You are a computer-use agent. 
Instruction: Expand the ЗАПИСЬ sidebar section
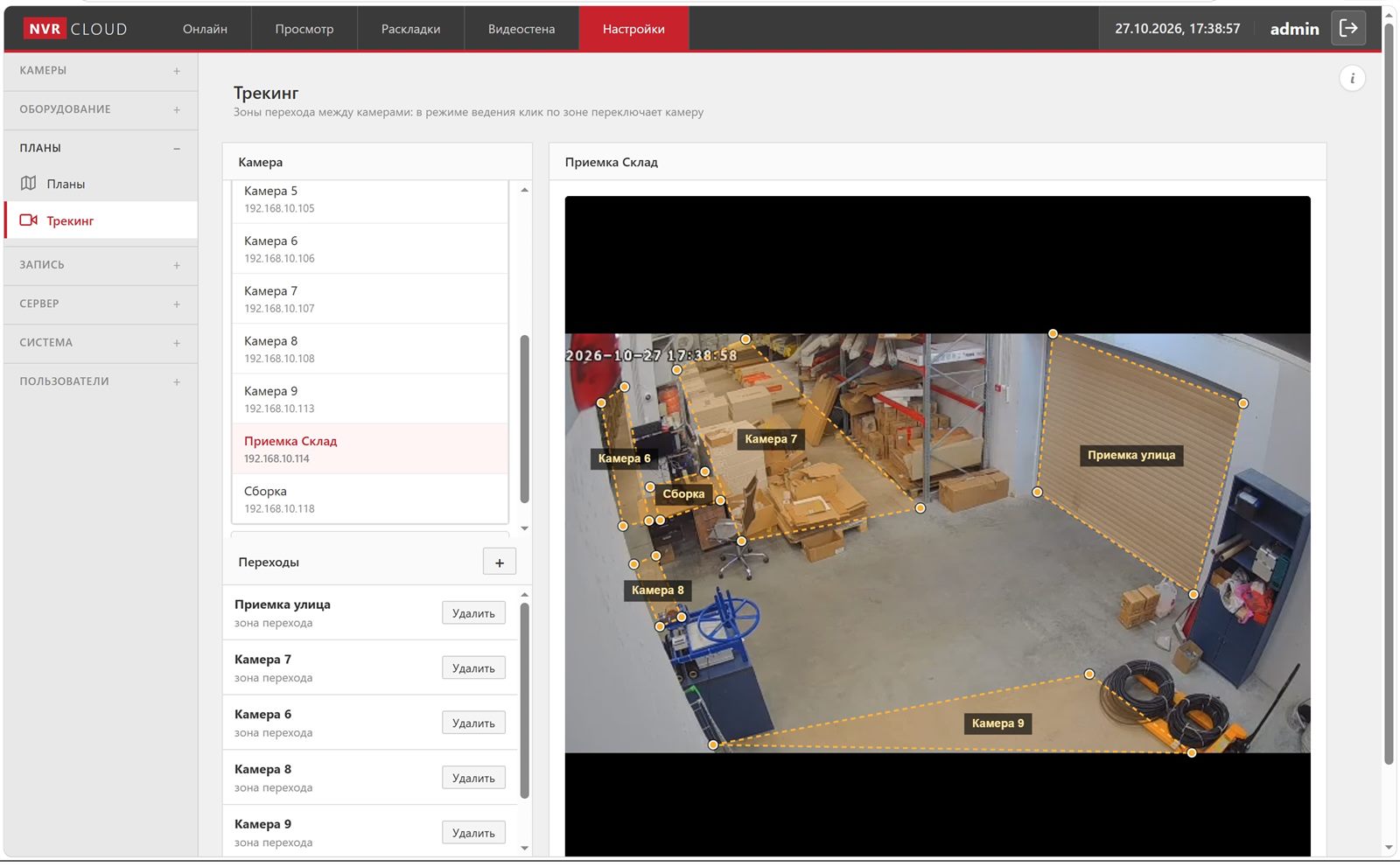101,265
